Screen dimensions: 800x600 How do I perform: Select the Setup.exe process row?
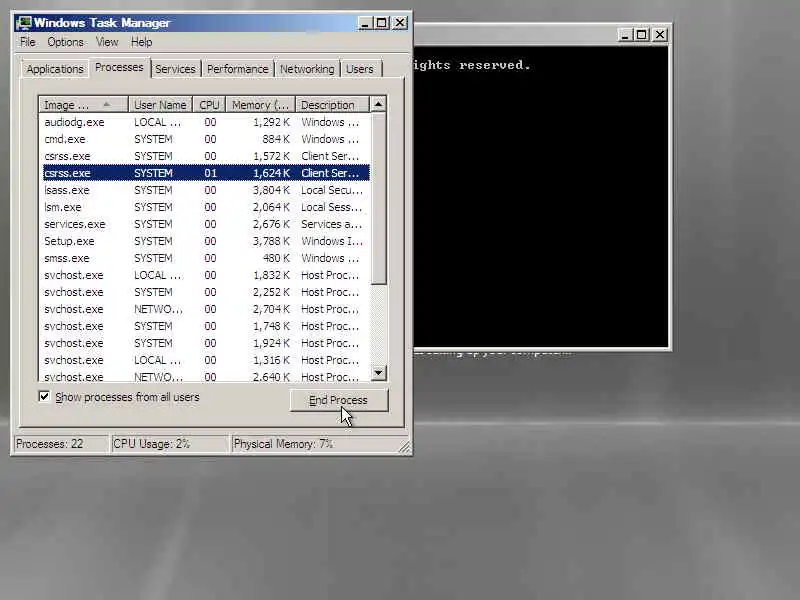[x=205, y=241]
